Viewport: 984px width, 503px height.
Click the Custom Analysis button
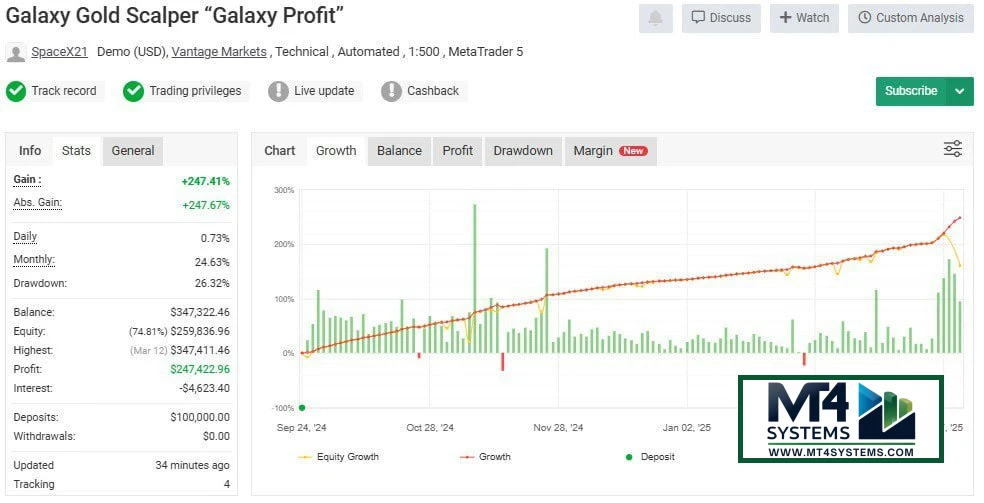pos(910,18)
